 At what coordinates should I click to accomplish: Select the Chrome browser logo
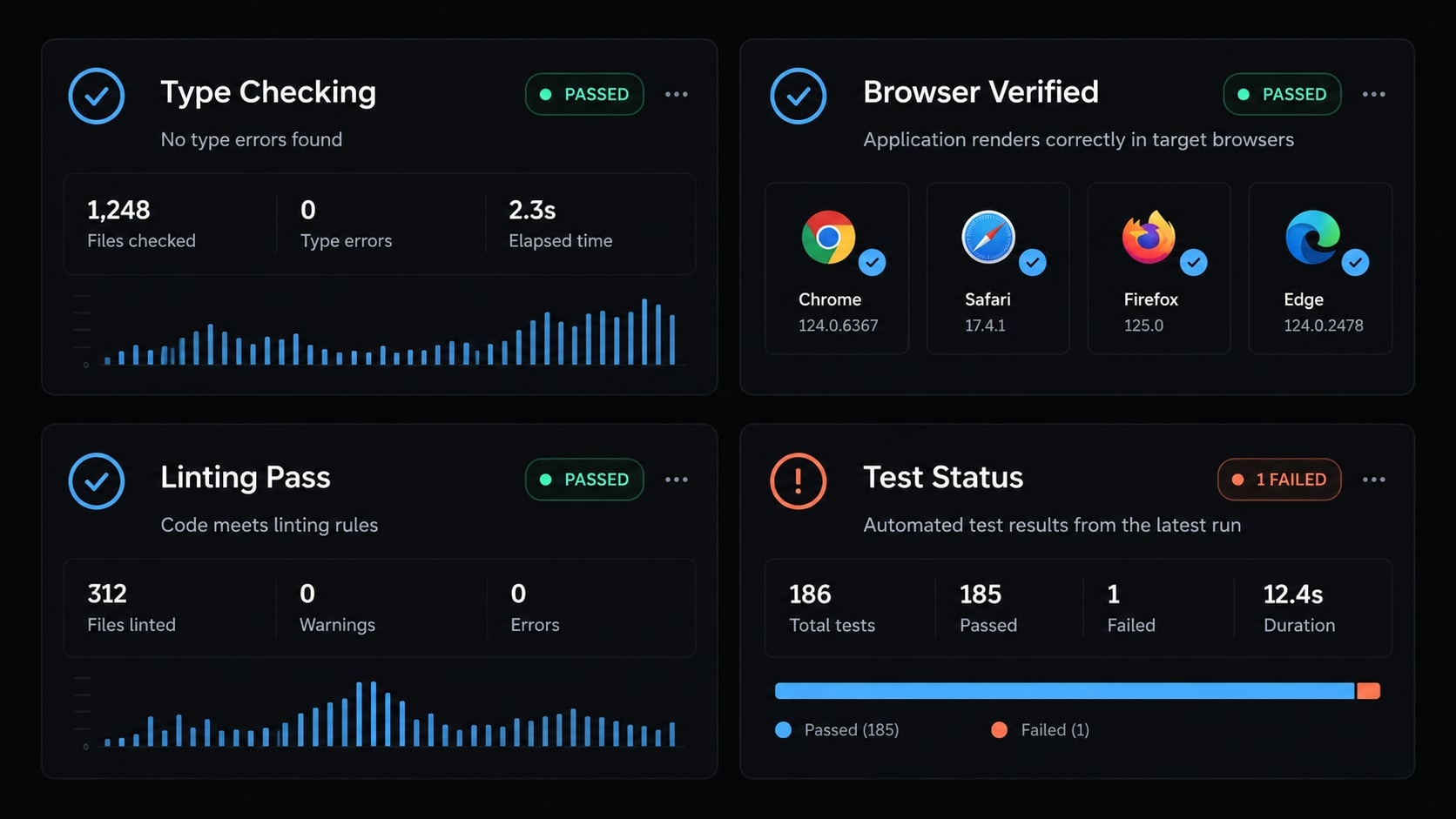pos(828,237)
